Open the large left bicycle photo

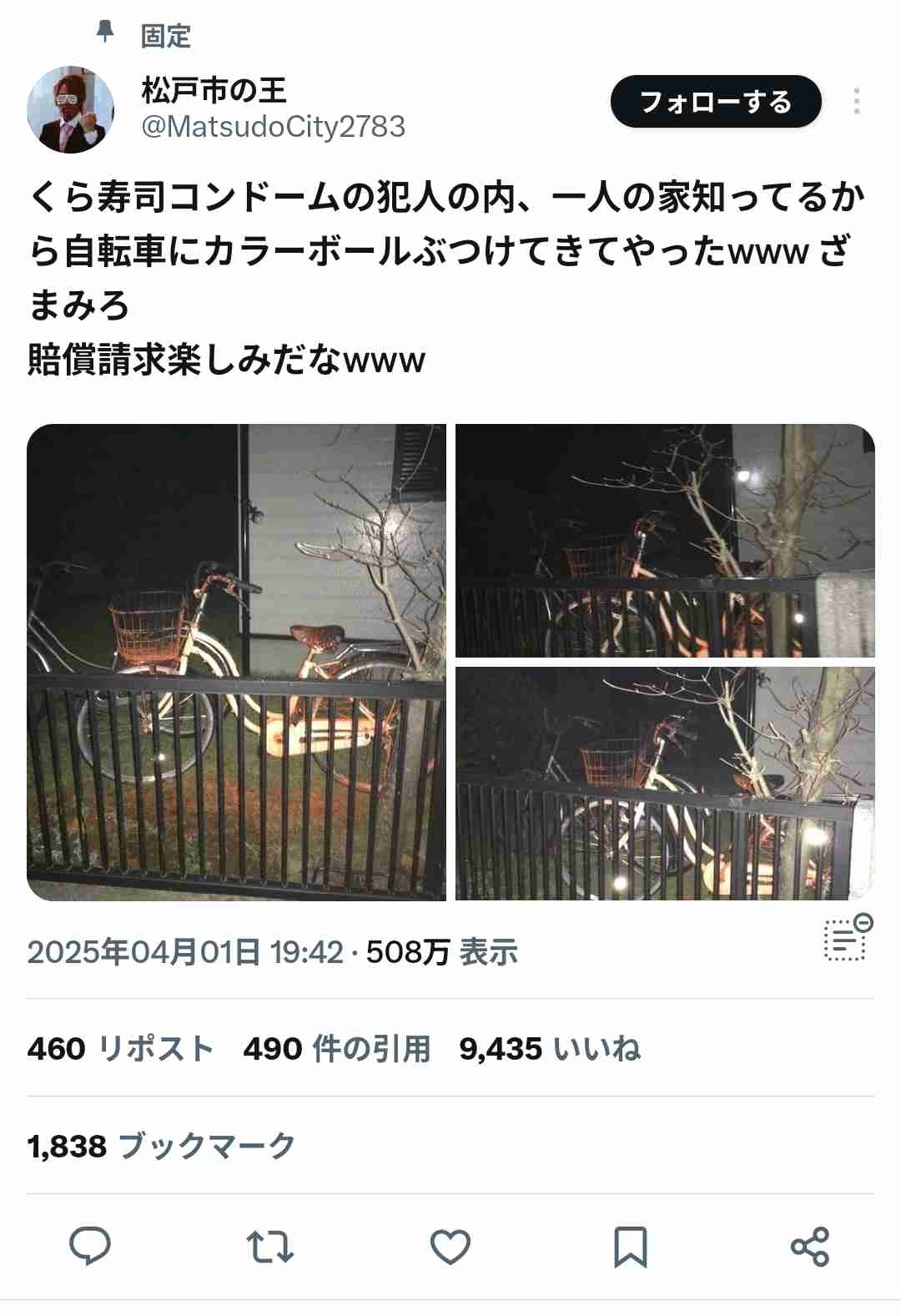tap(237, 663)
